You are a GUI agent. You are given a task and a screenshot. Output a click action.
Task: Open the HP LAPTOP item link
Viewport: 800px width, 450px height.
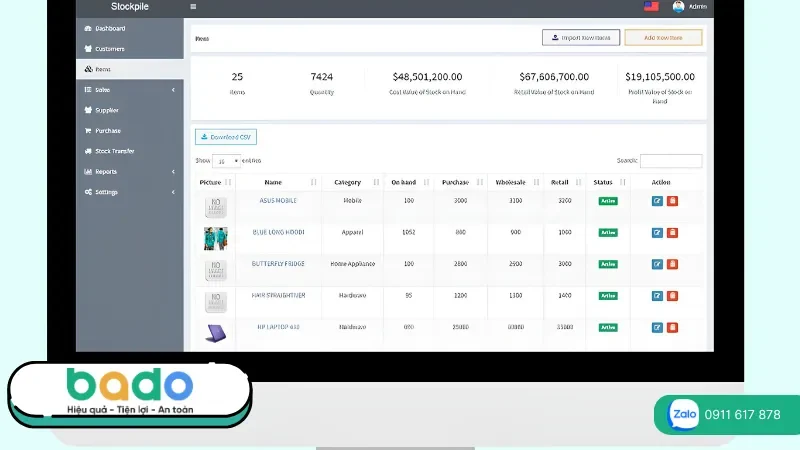tap(279, 327)
